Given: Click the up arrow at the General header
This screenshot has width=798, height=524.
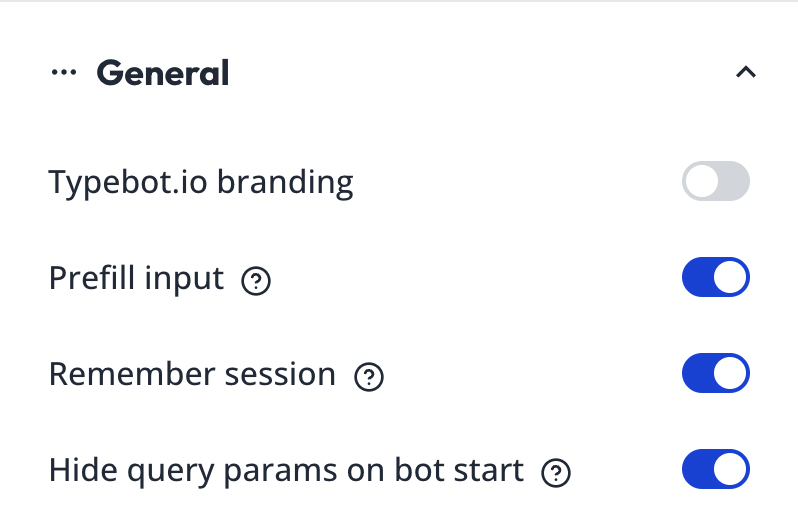Looking at the screenshot, I should (x=745, y=73).
